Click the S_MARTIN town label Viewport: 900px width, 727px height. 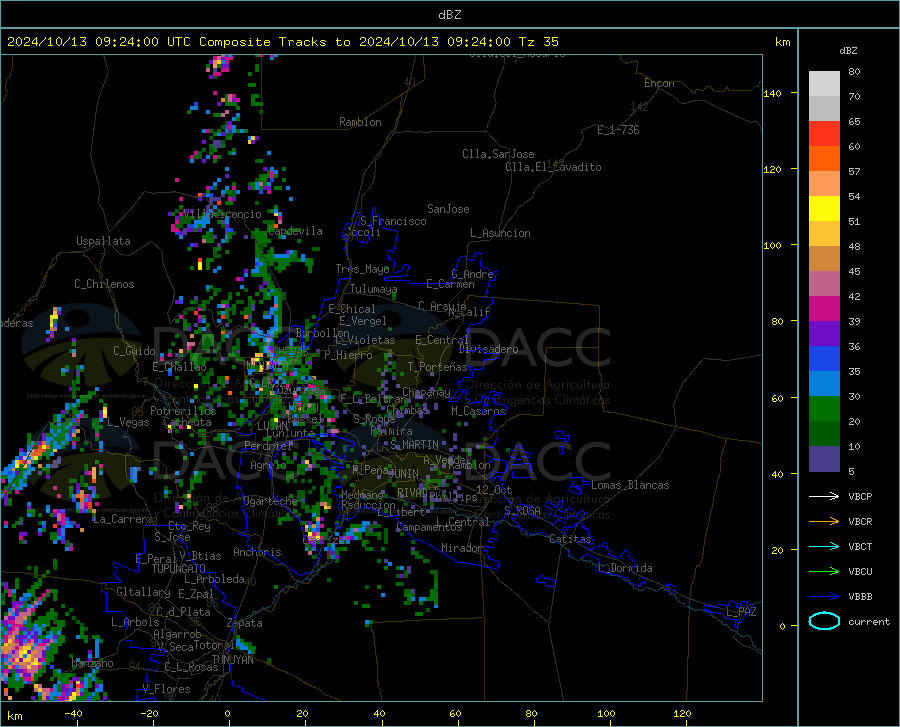click(x=414, y=445)
